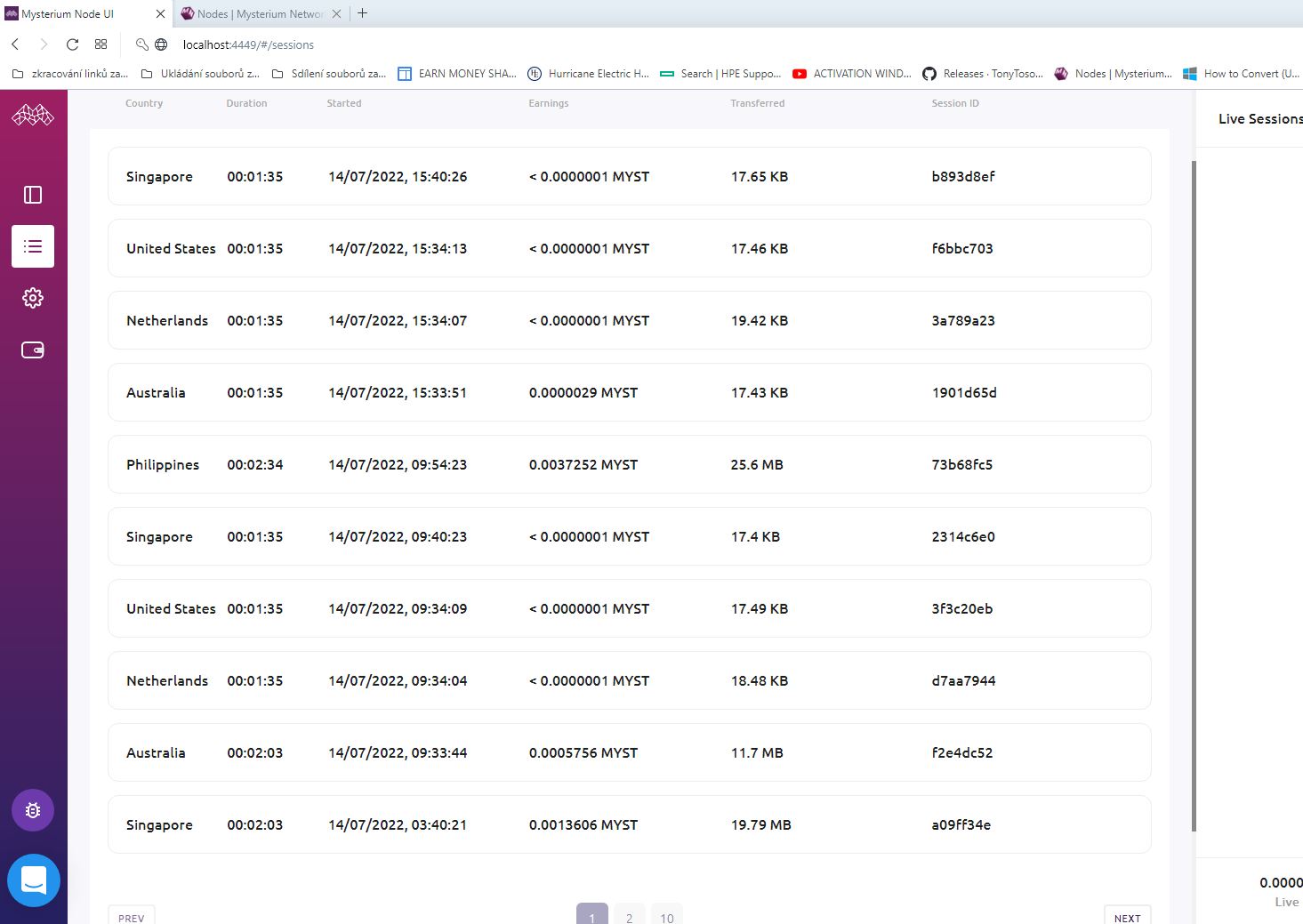Click the Transferred column header
The image size is (1303, 924).
(x=758, y=103)
